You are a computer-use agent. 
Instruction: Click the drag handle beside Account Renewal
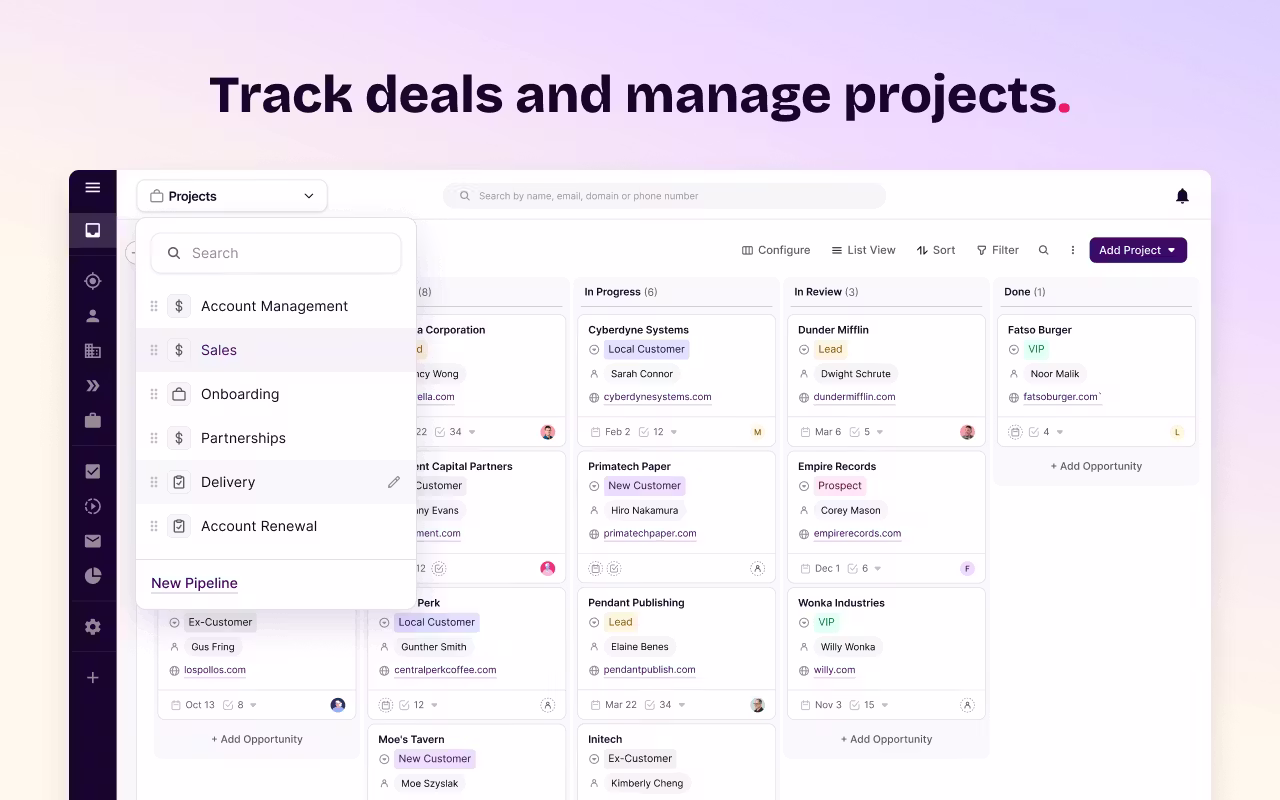pyautogui.click(x=154, y=526)
